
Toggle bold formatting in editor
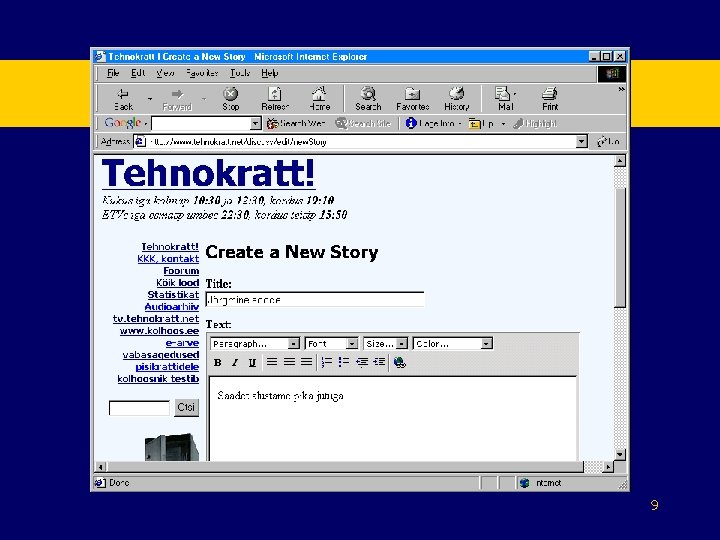[x=218, y=363]
